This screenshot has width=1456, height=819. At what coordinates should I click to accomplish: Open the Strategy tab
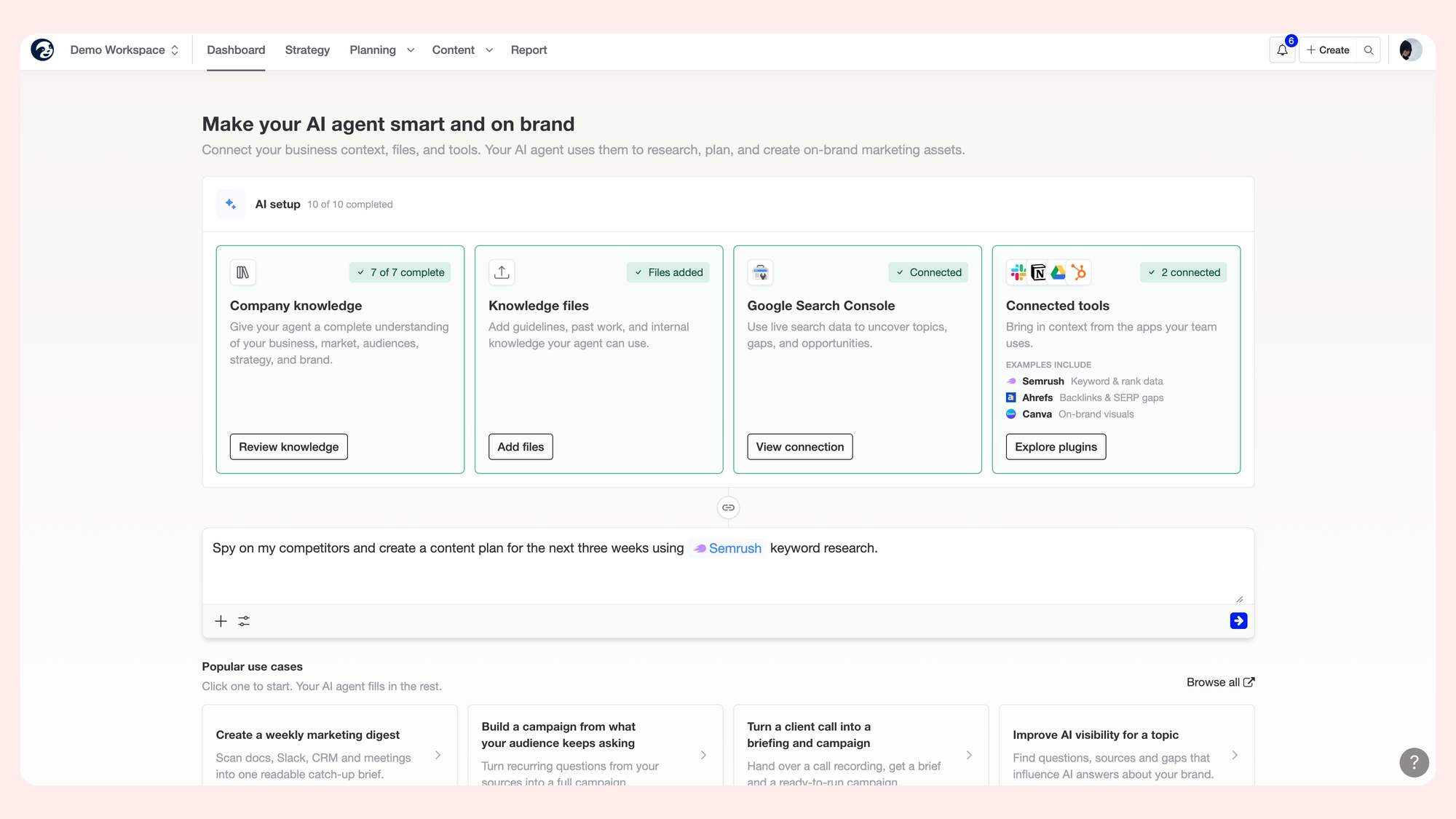tap(307, 50)
